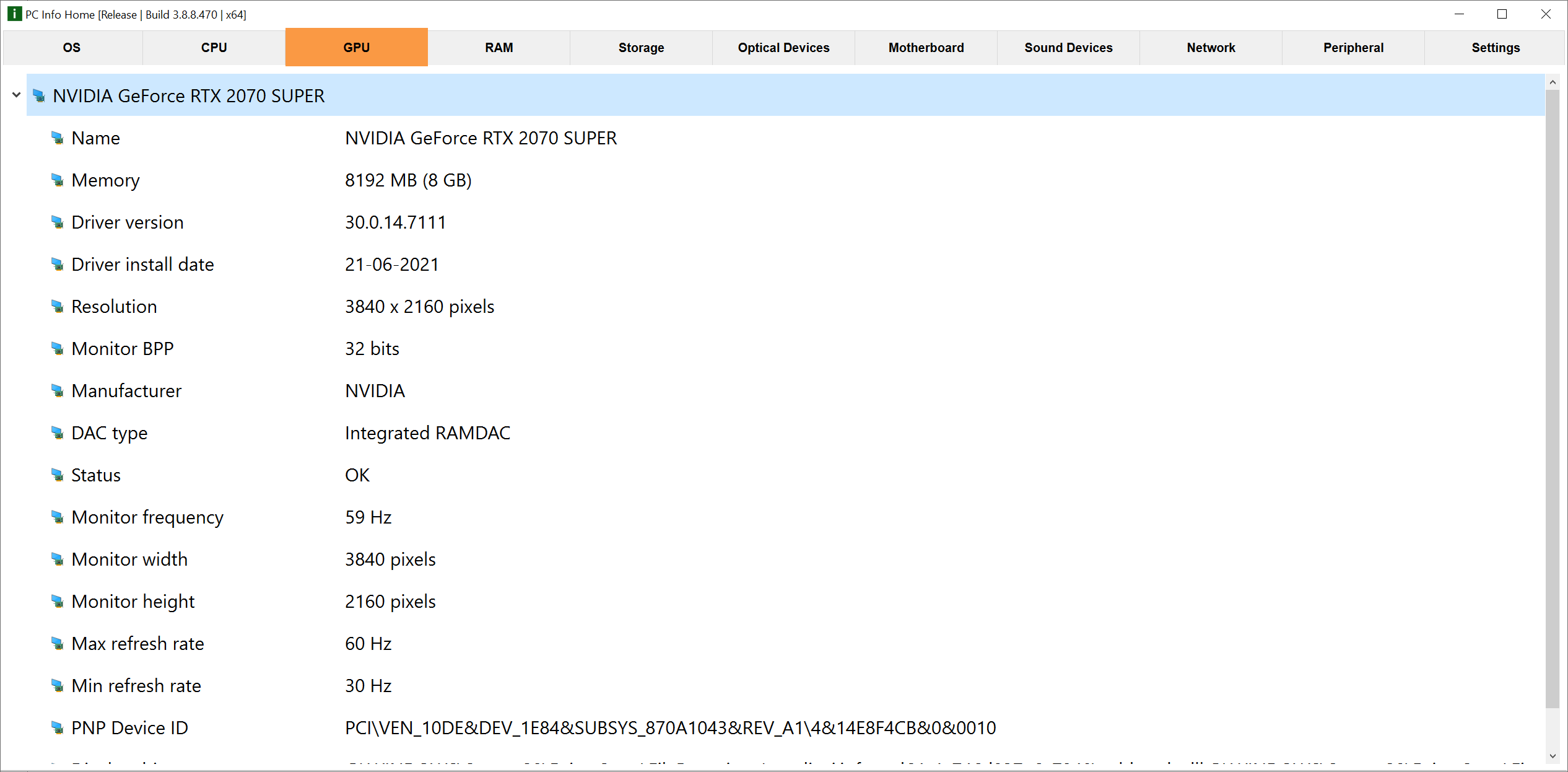
Task: Click the Status value OK
Action: (x=357, y=475)
